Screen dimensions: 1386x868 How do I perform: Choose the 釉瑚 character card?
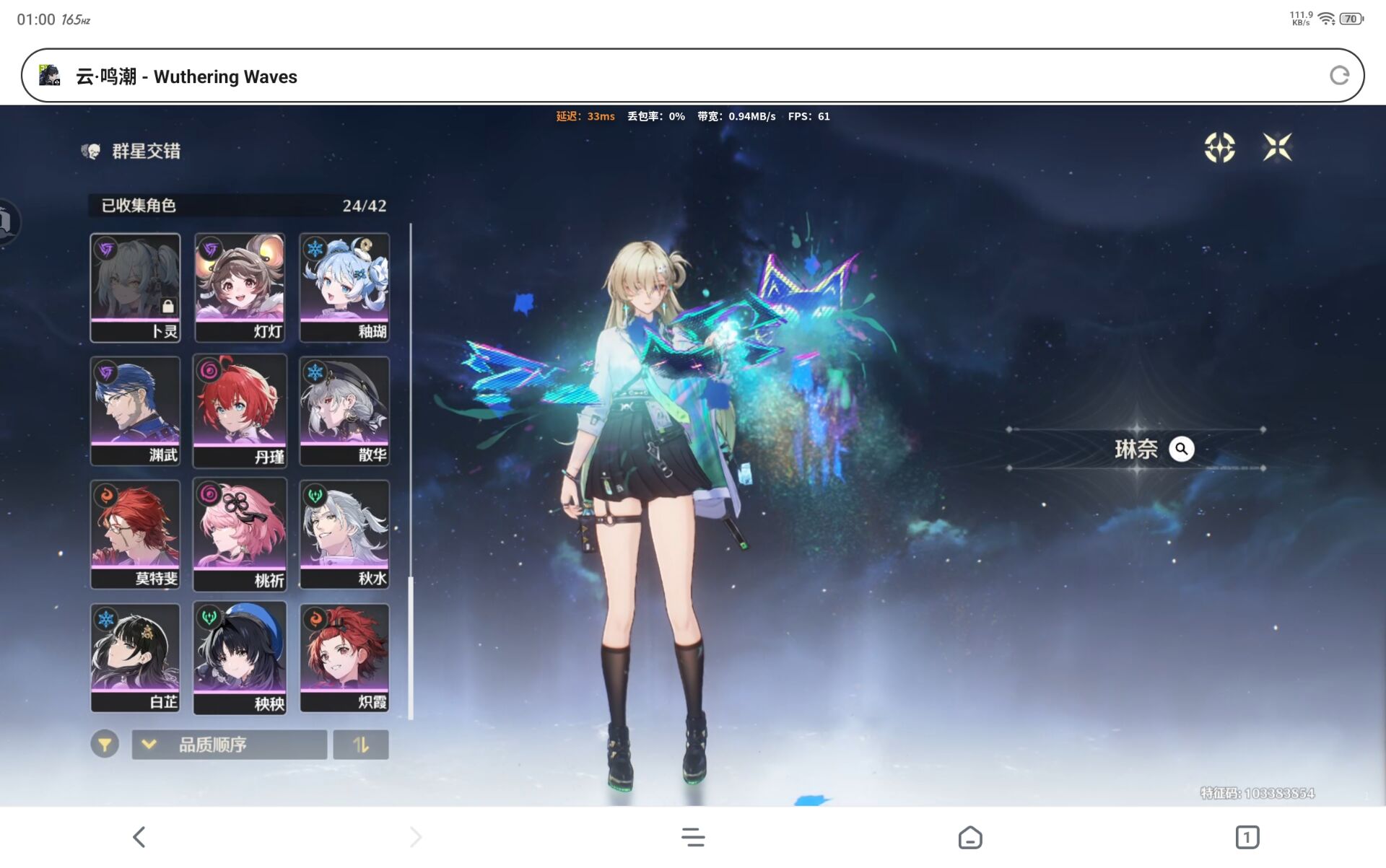pyautogui.click(x=344, y=287)
